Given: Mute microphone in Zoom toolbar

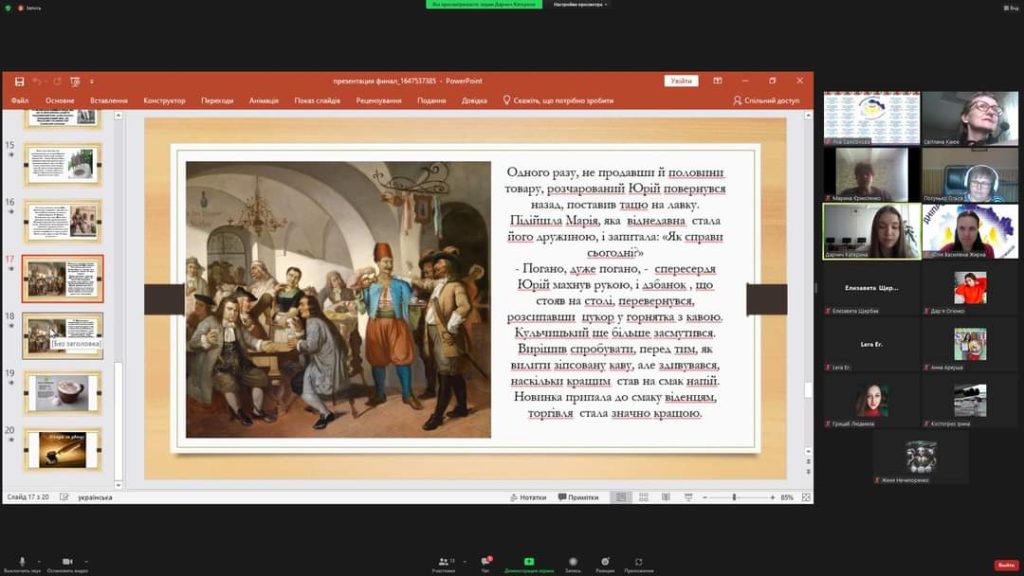Looking at the screenshot, I should click(x=22, y=564).
